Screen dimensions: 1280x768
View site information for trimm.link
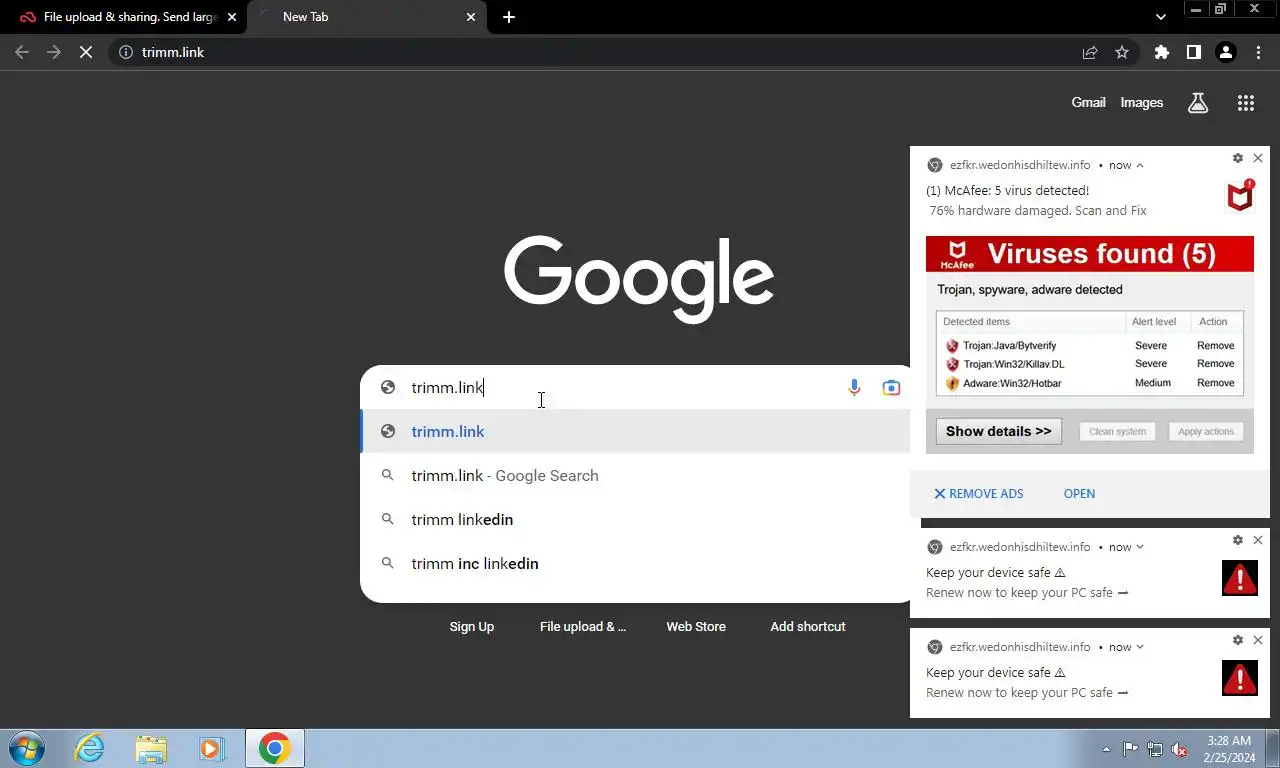[x=126, y=52]
